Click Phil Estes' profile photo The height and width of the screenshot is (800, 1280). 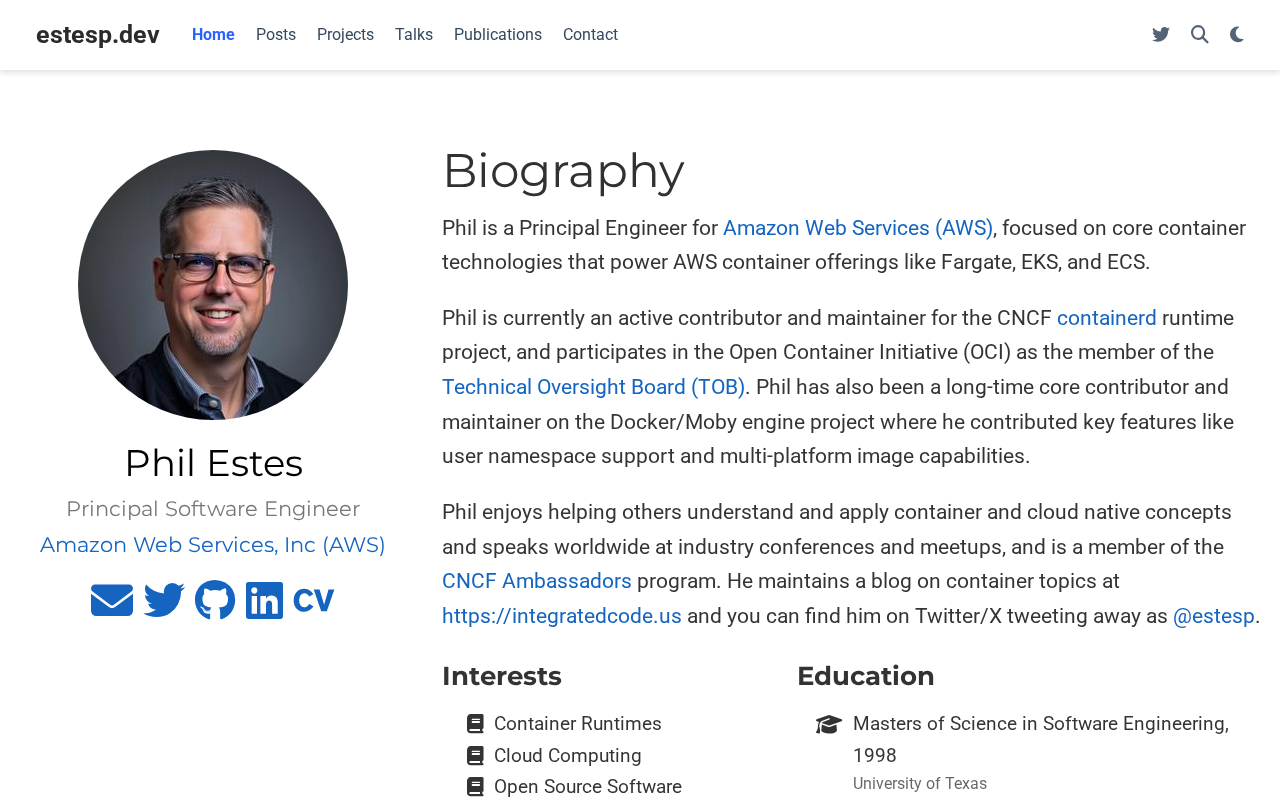coord(213,285)
